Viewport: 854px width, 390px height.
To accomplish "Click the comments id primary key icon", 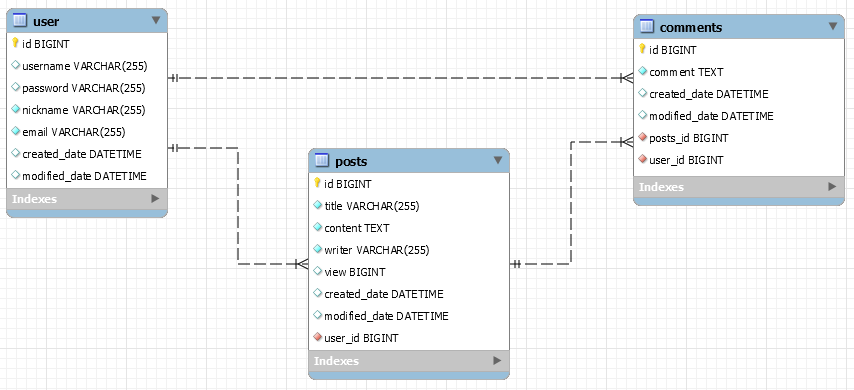I will [x=642, y=49].
